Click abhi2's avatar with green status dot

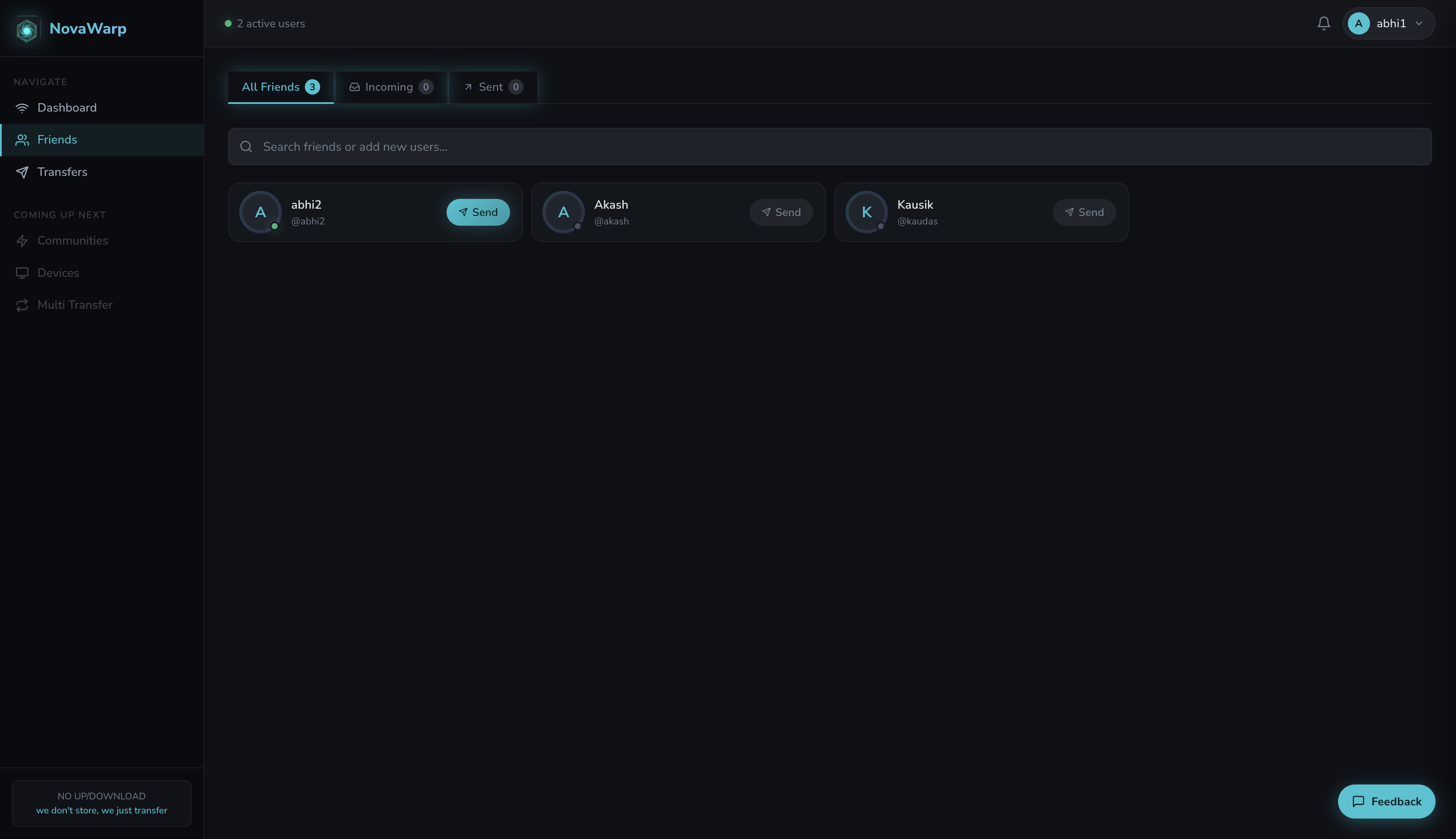(260, 212)
